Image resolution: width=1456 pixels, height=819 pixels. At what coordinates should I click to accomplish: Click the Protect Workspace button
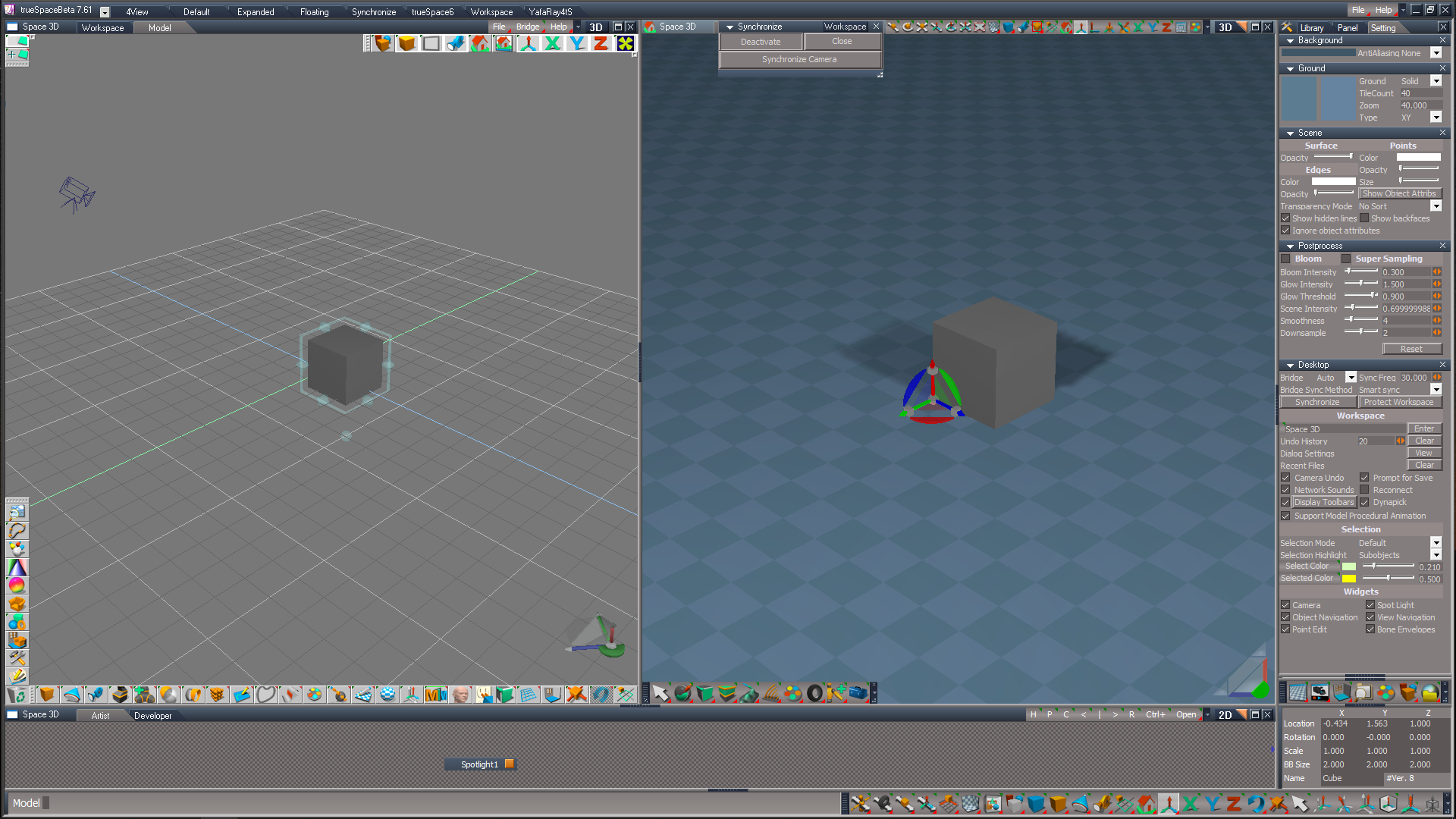[x=1399, y=403]
